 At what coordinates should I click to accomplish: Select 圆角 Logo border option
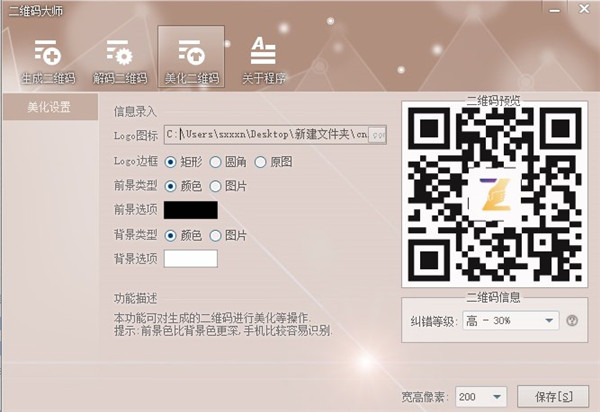click(x=228, y=162)
